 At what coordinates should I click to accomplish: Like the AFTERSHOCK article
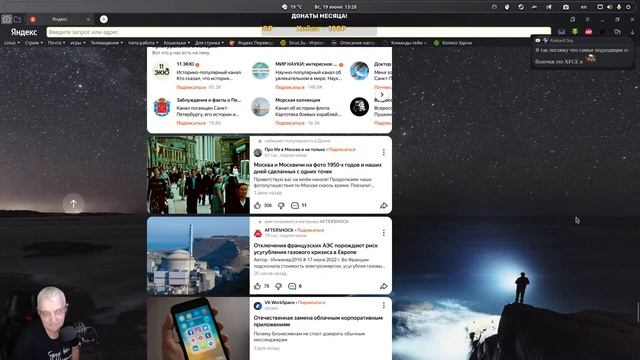[x=258, y=286]
